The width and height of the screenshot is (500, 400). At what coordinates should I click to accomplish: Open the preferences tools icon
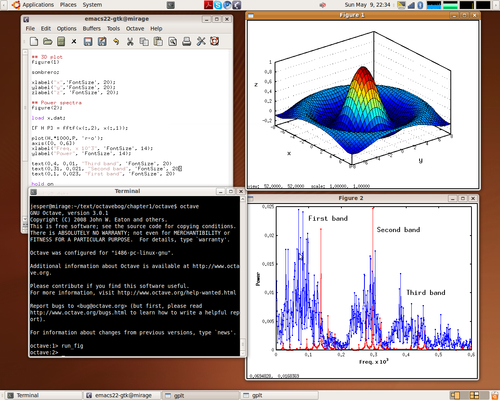201,41
